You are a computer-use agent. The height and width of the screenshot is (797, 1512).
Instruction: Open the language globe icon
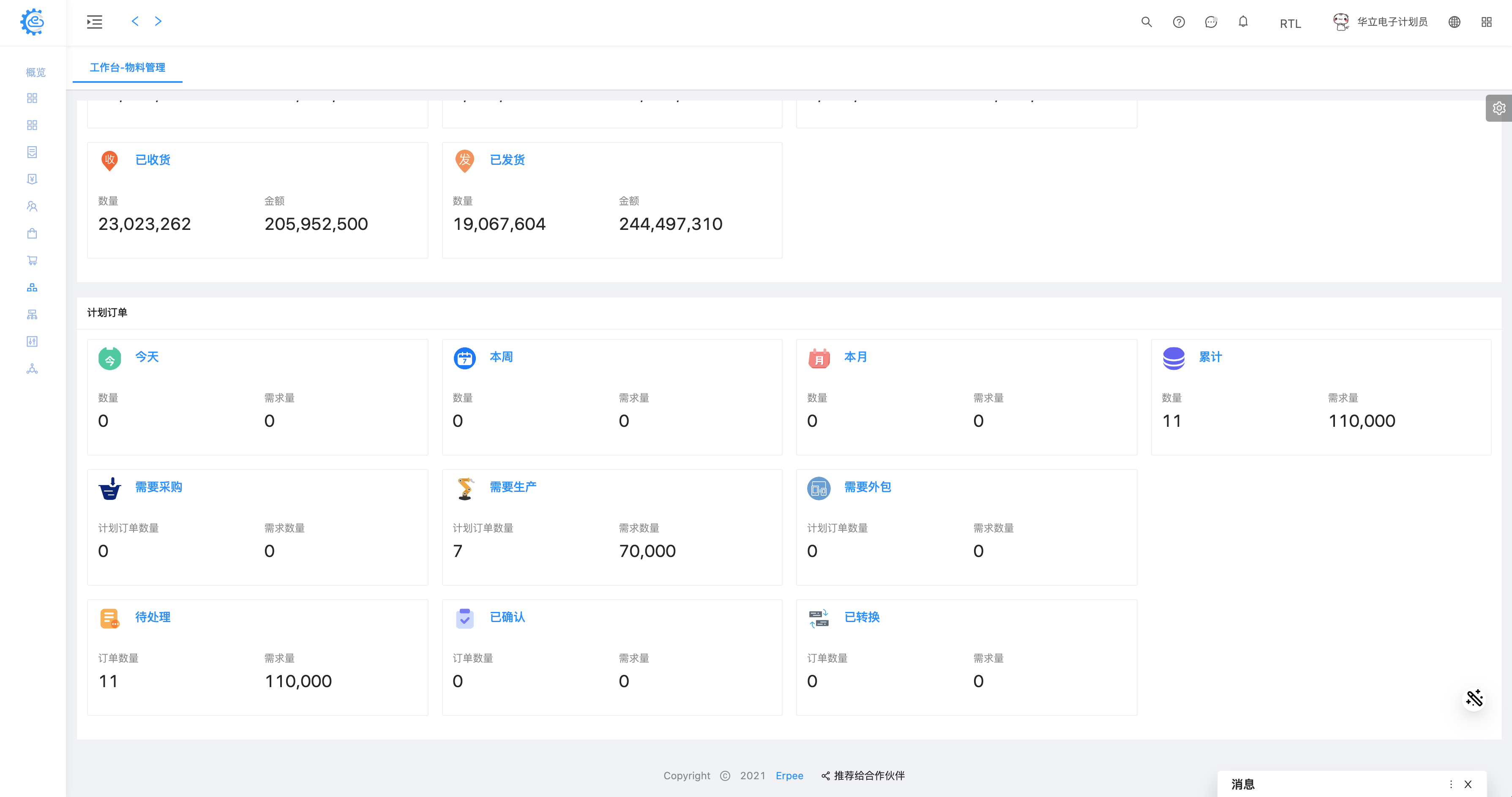(x=1455, y=22)
